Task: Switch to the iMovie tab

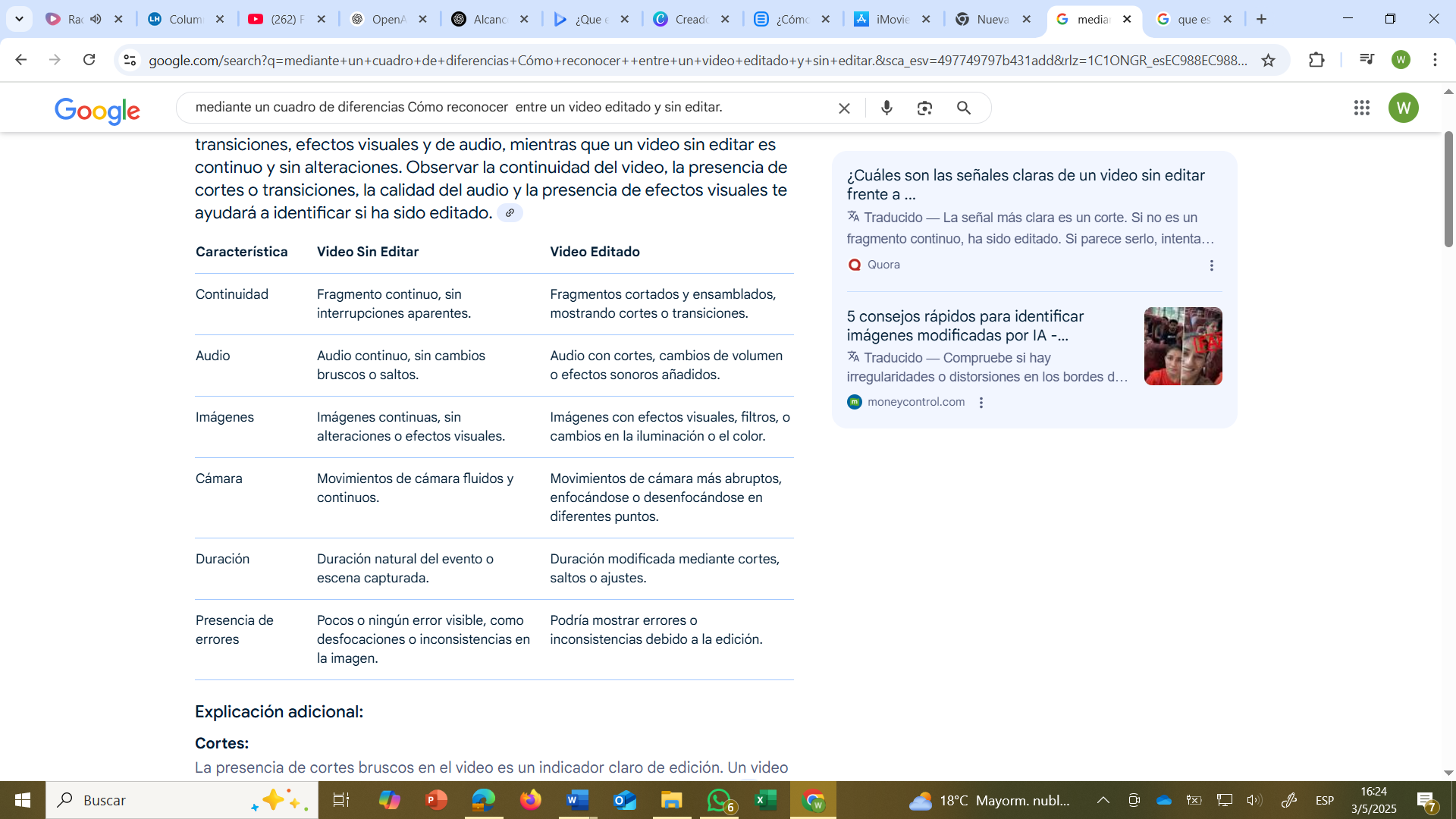Action: pyautogui.click(x=892, y=19)
